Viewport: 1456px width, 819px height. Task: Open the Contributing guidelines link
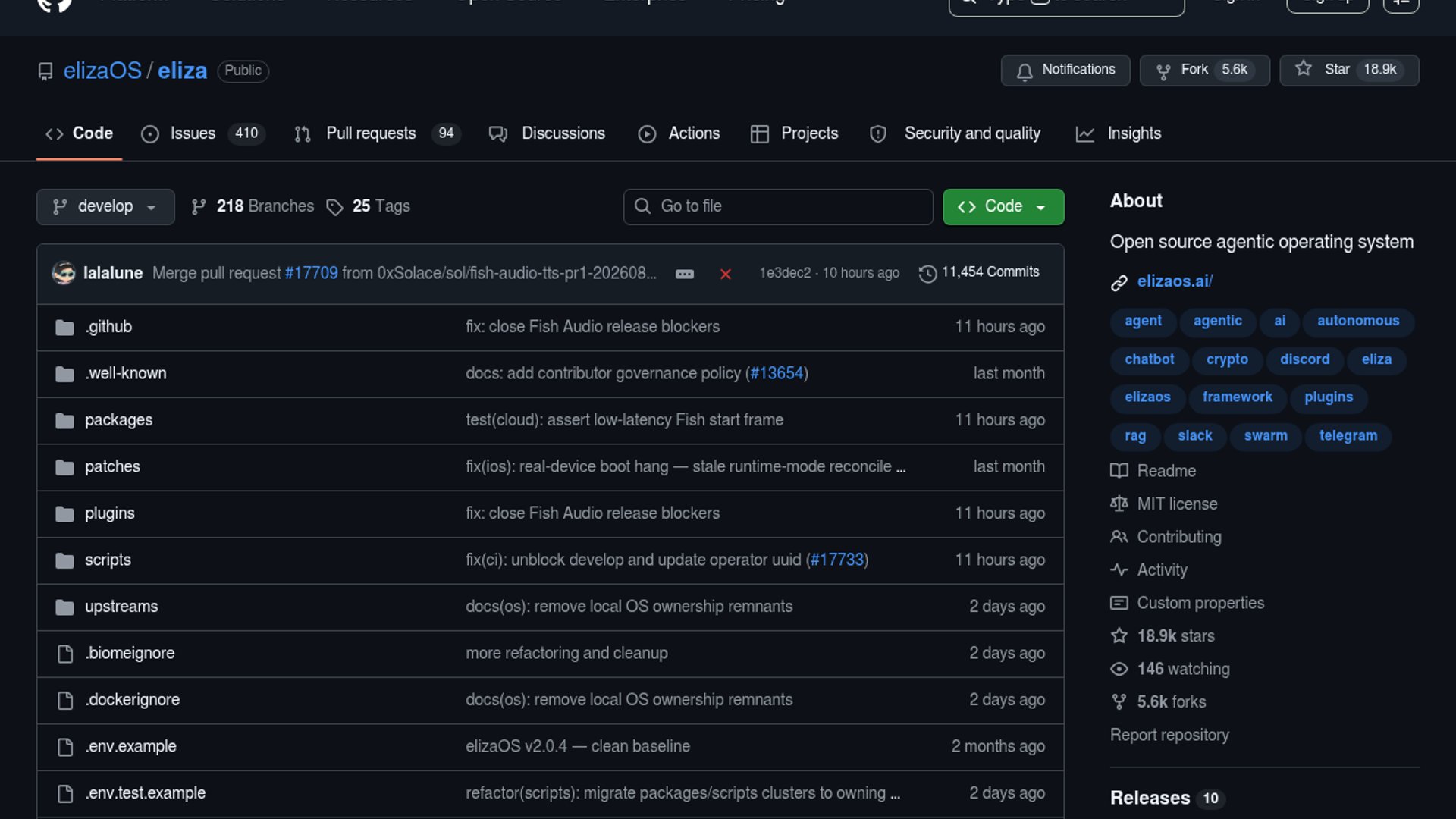(x=1166, y=537)
